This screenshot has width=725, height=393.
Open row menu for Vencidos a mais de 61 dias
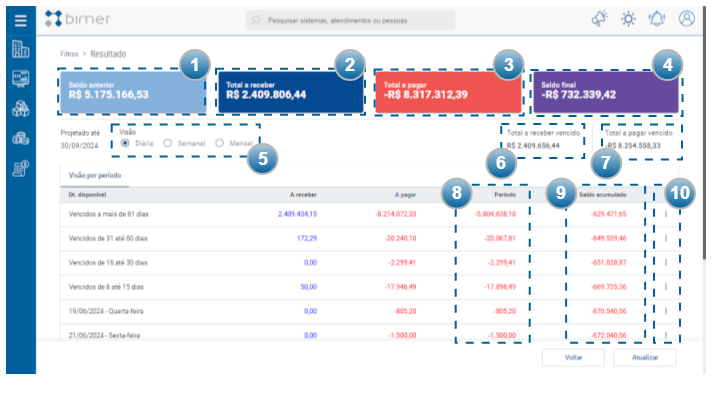pos(666,214)
